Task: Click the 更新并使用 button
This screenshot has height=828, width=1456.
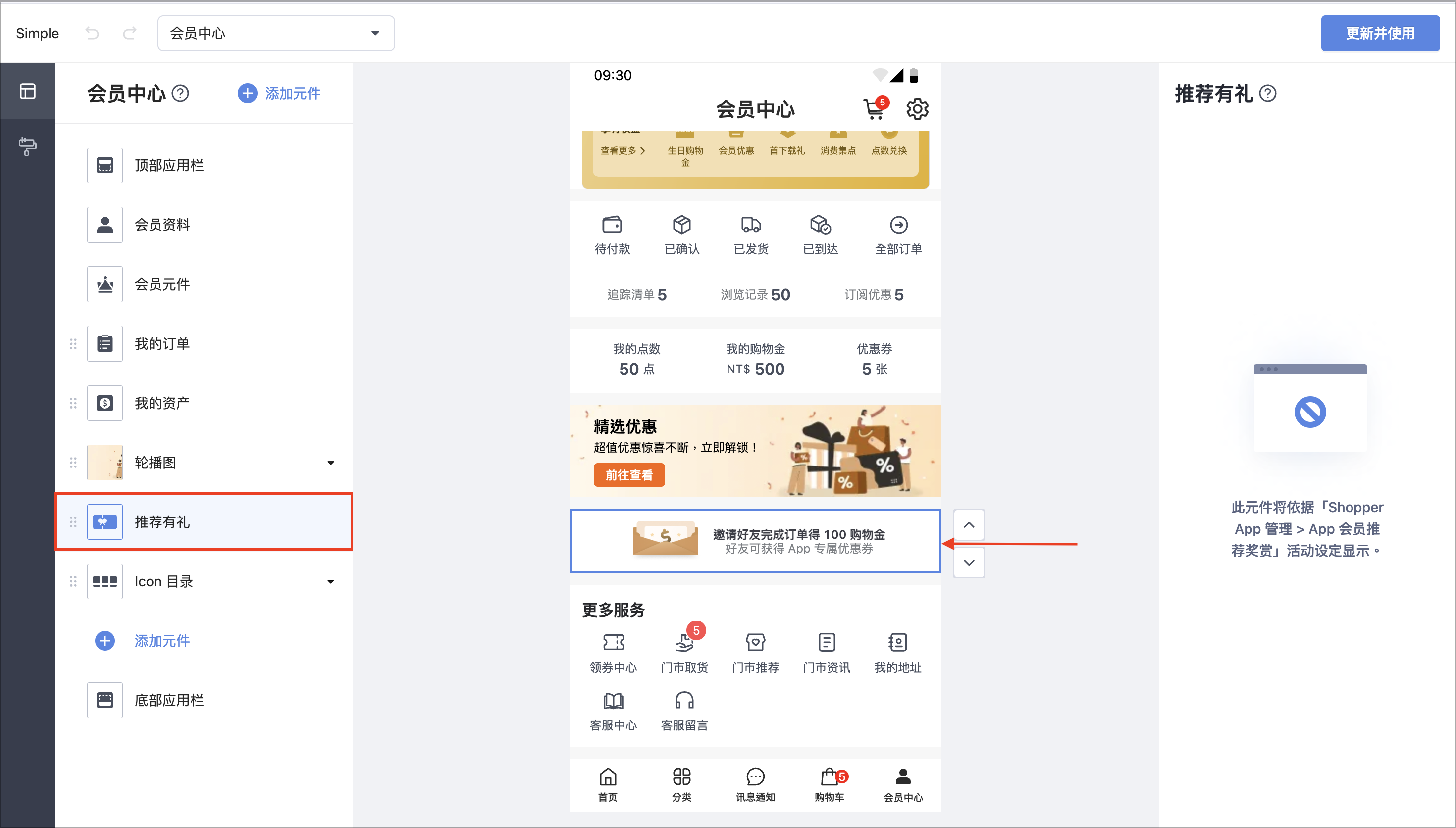Action: 1380,33
